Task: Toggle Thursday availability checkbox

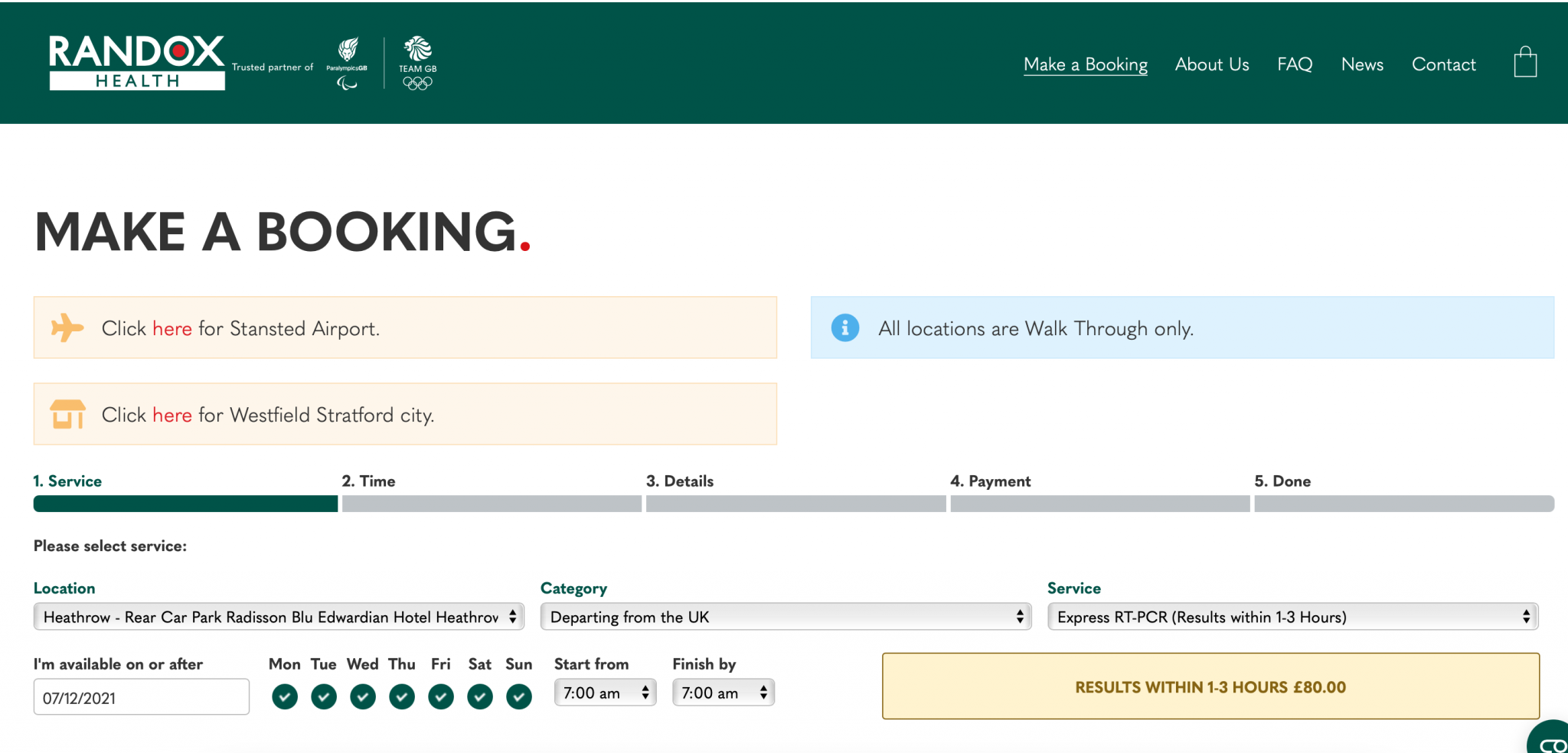Action: pos(402,696)
